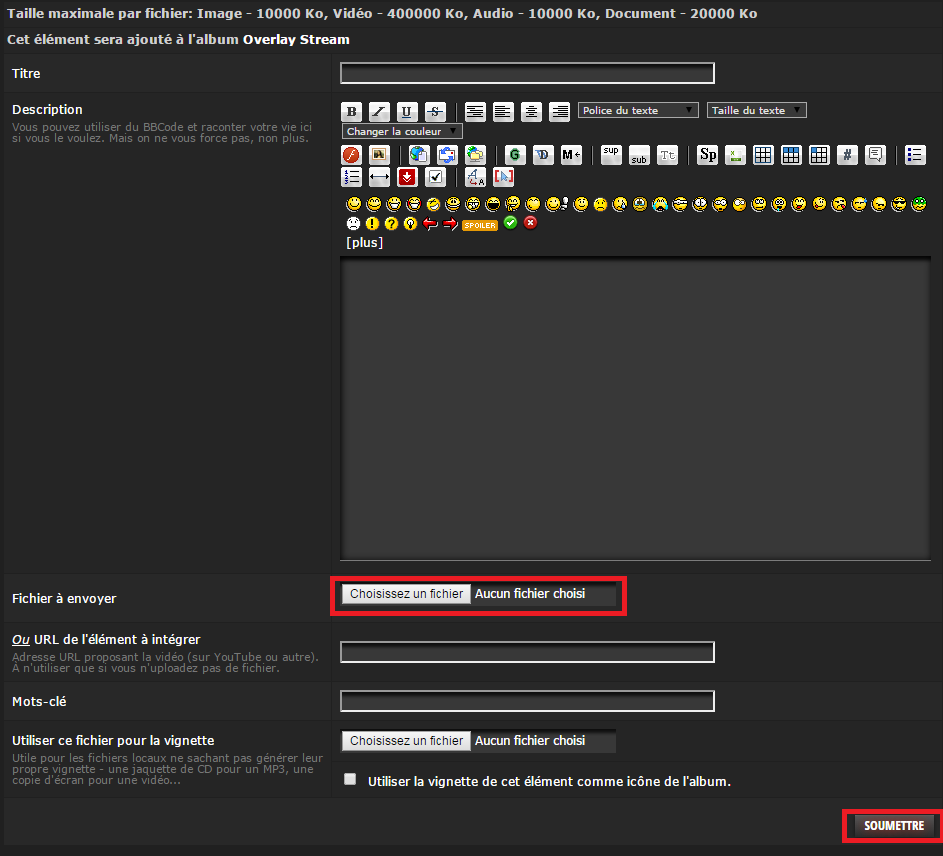Insert the orange SPOILER tag

click(480, 225)
